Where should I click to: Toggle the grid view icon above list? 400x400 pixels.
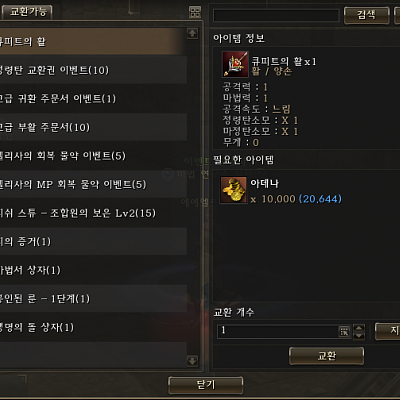click(195, 12)
